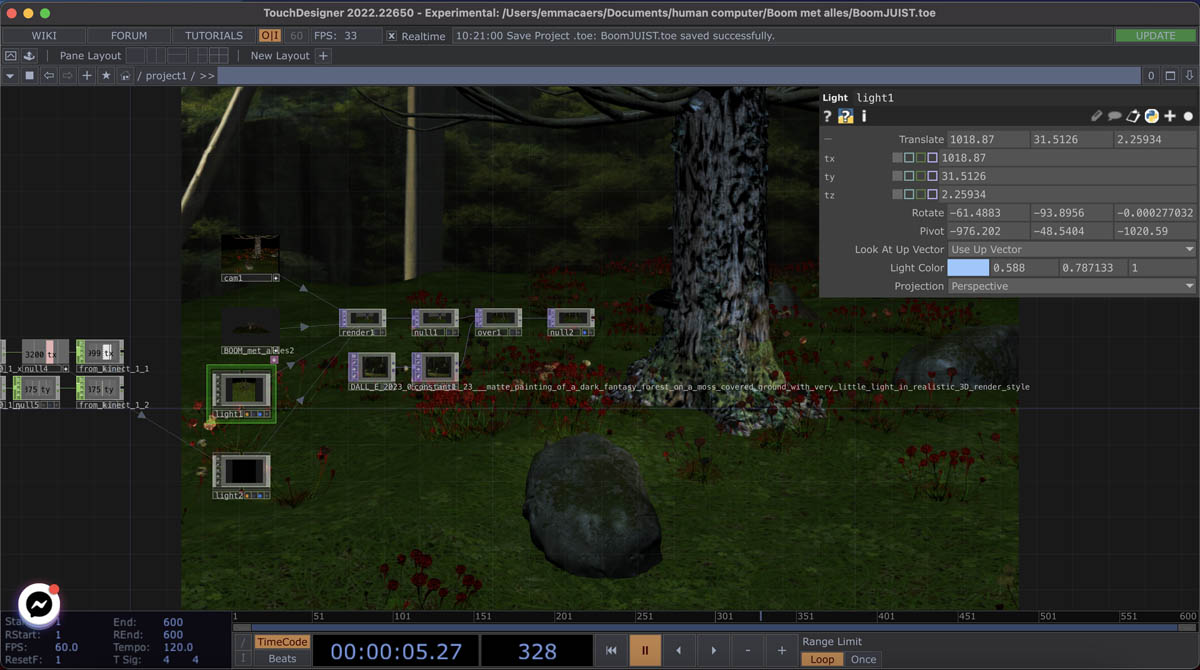Open Look At Up Vector dropdown
Viewport: 1200px width, 670px height.
tap(1071, 249)
